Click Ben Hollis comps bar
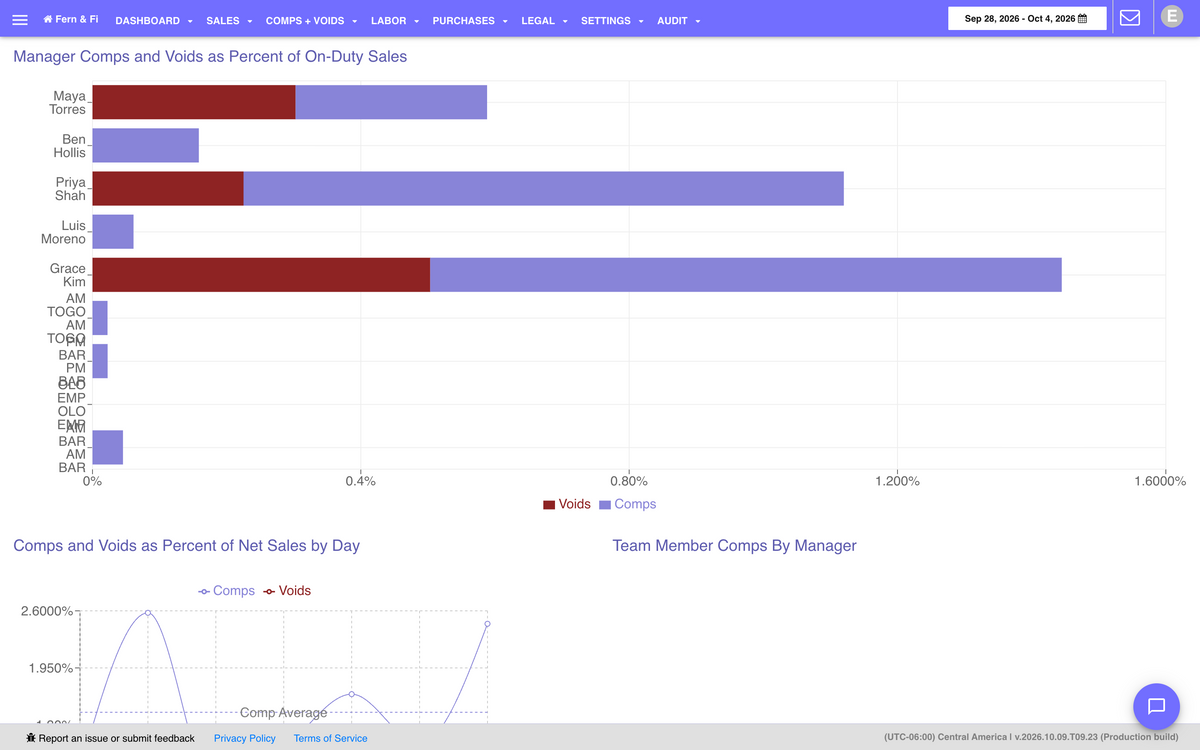Image resolution: width=1200 pixels, height=750 pixels. (145, 145)
